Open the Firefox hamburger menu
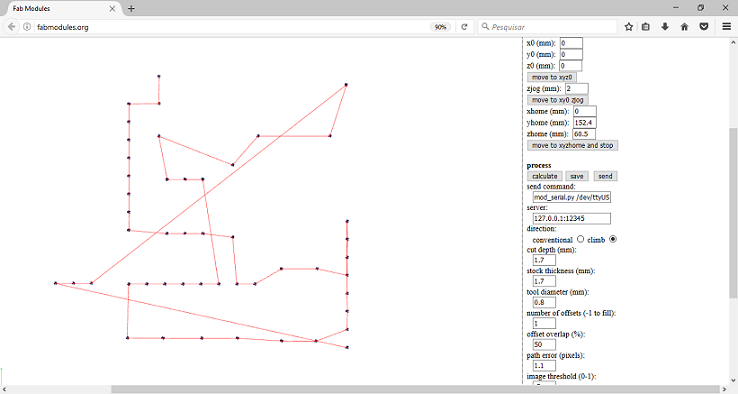738x394 pixels. pos(726,27)
